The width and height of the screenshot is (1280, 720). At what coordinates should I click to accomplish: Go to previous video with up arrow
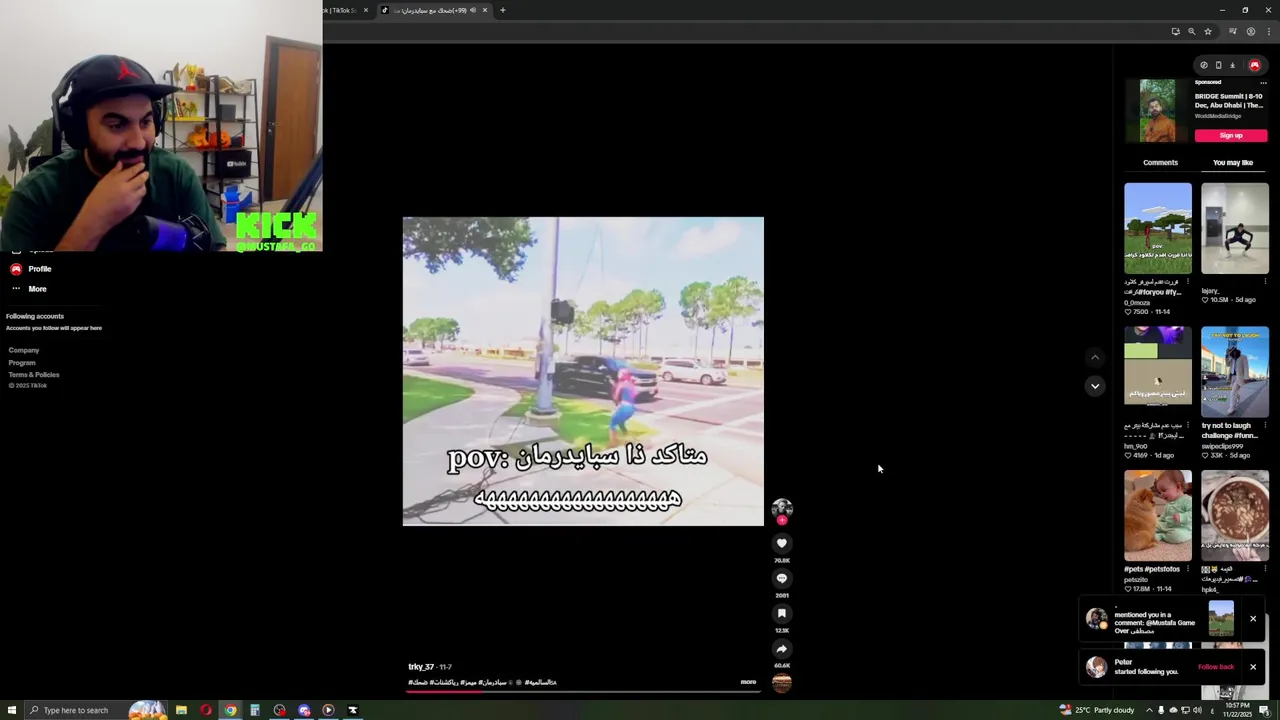click(x=1095, y=357)
